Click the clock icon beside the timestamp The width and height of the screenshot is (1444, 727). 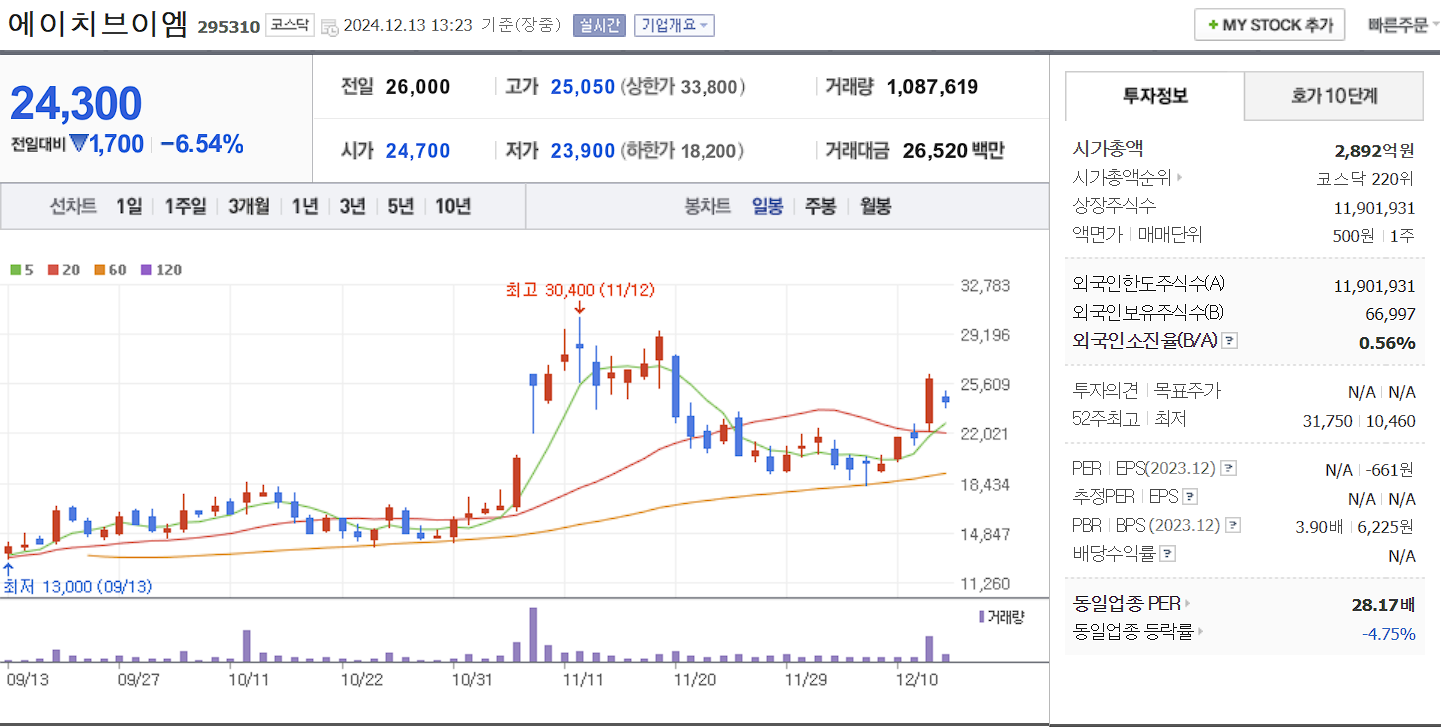pyautogui.click(x=329, y=25)
